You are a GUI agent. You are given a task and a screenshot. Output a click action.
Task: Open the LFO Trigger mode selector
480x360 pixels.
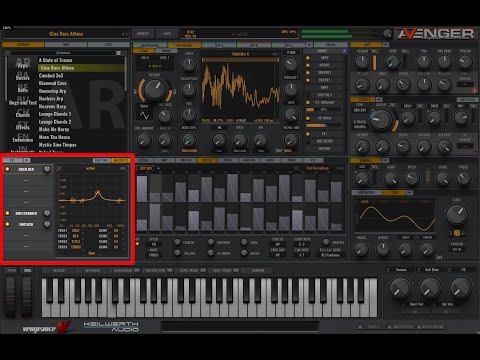click(x=457, y=249)
